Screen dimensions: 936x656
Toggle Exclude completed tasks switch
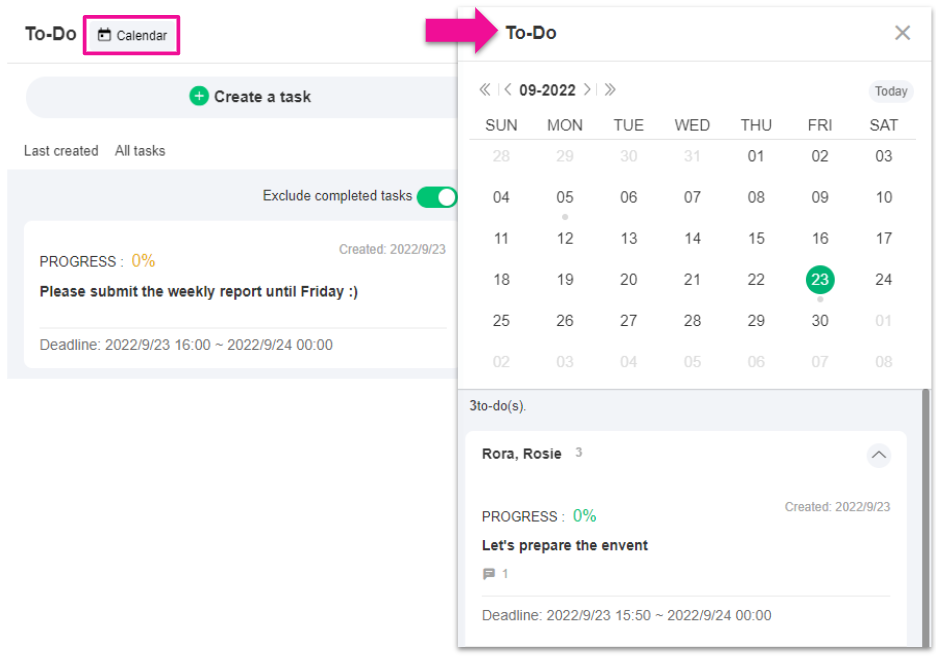tap(437, 197)
